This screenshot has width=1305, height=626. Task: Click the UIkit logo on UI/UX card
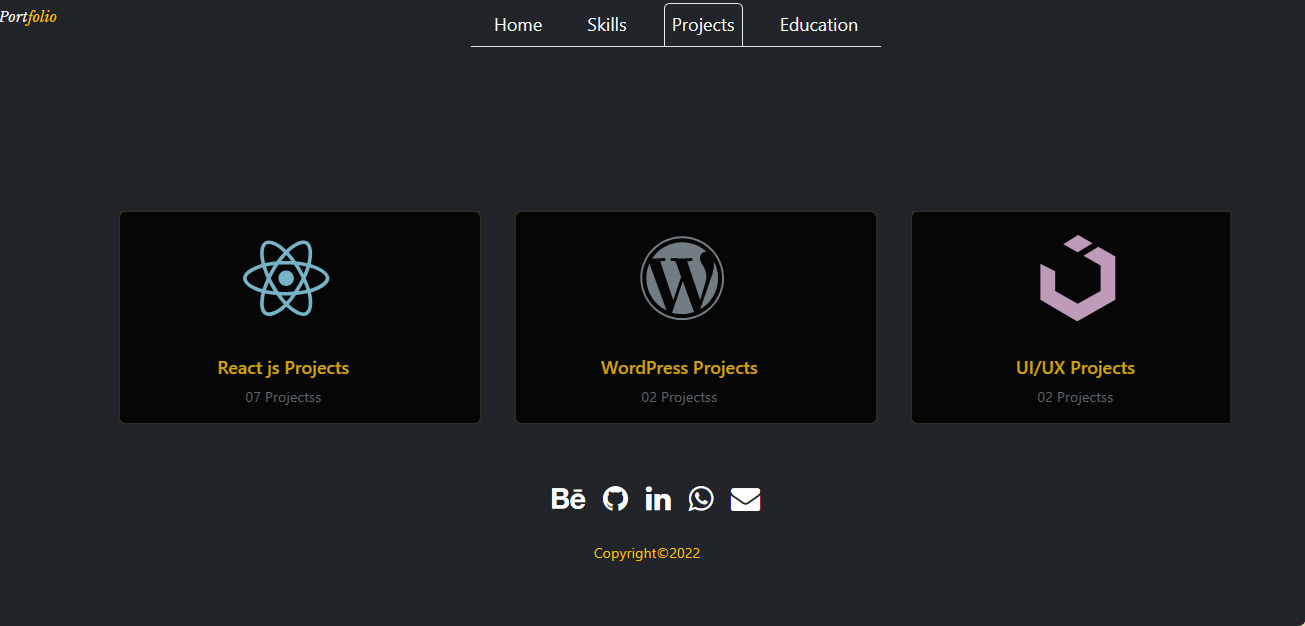[x=1077, y=278]
